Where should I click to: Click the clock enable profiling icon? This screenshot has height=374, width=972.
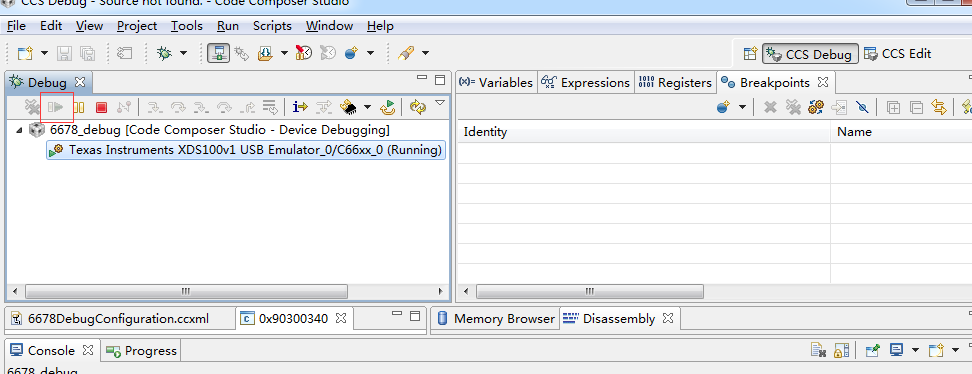click(303, 53)
